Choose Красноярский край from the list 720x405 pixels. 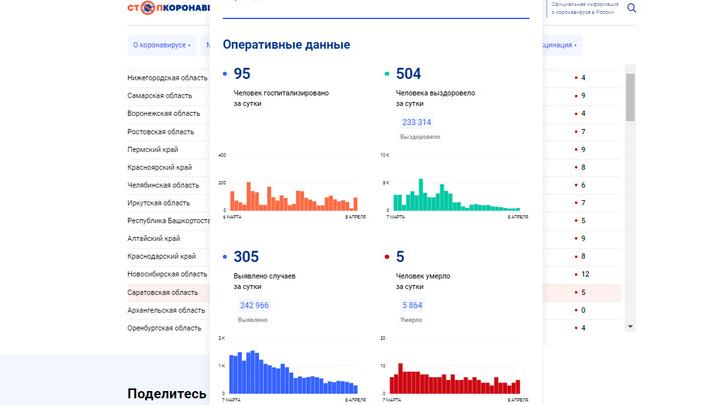tap(159, 167)
